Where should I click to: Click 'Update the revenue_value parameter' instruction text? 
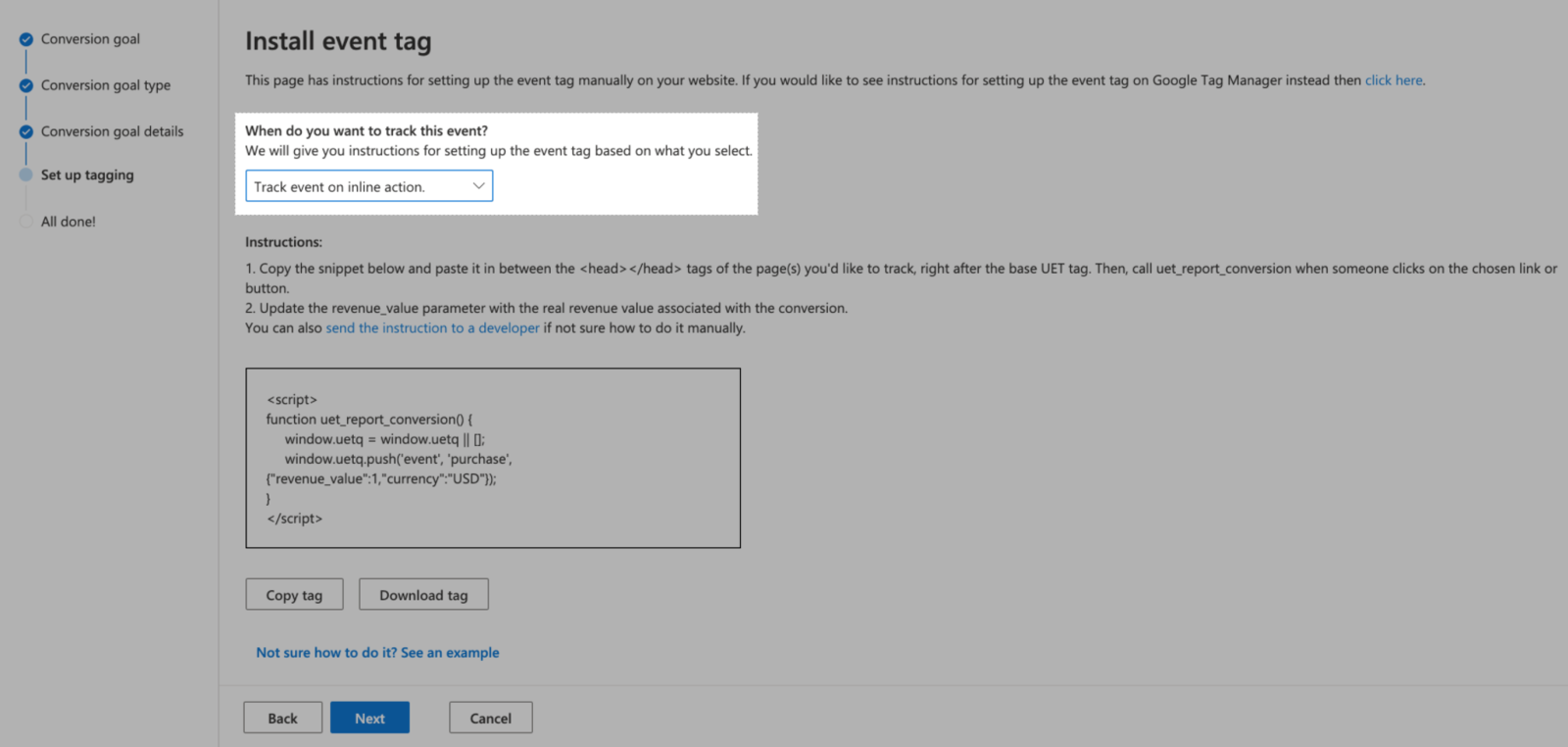point(546,308)
